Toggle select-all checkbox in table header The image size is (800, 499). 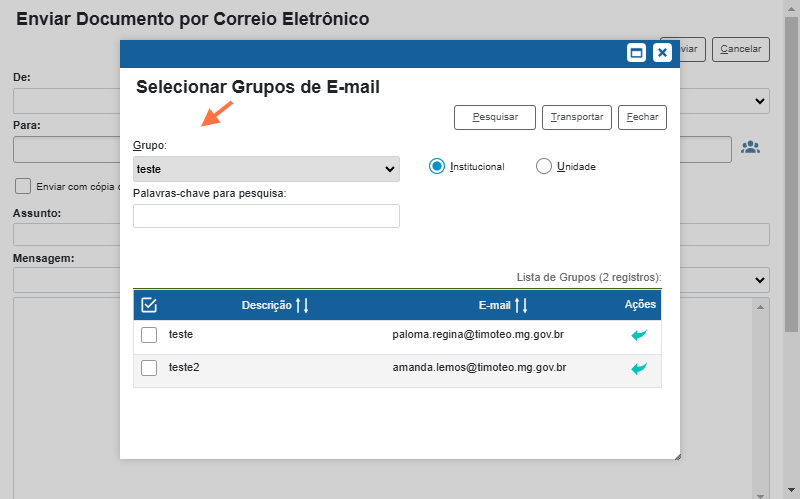(149, 305)
